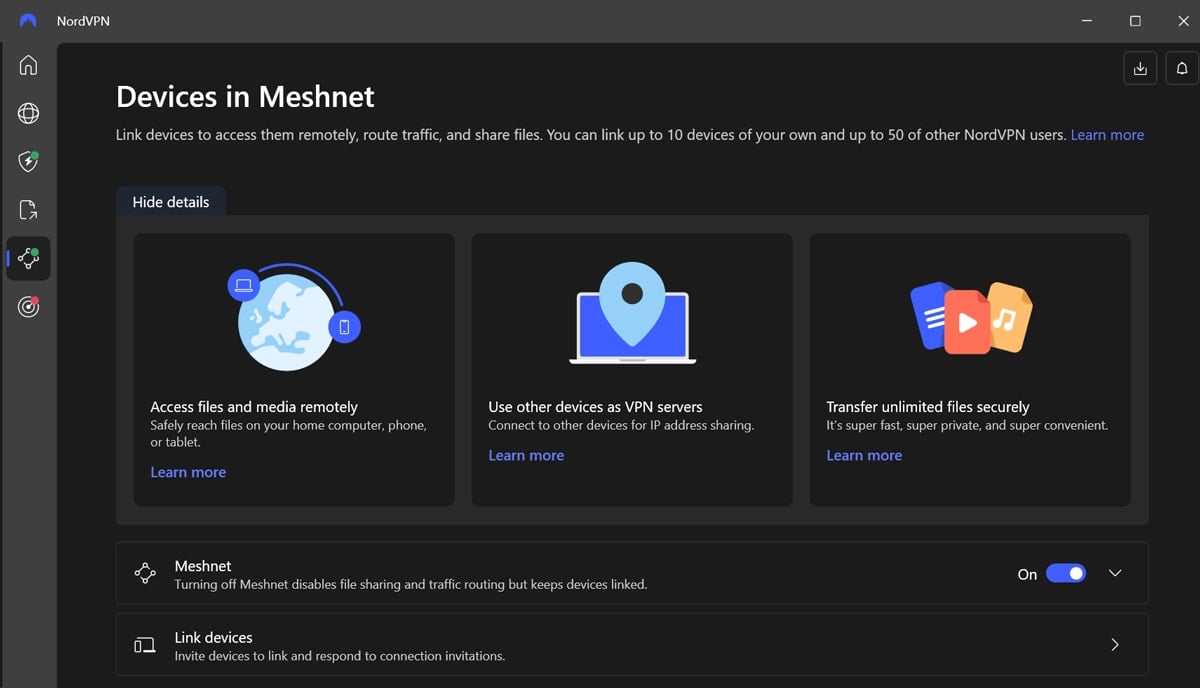Click the download updates icon
Viewport: 1200px width, 688px height.
[1140, 68]
